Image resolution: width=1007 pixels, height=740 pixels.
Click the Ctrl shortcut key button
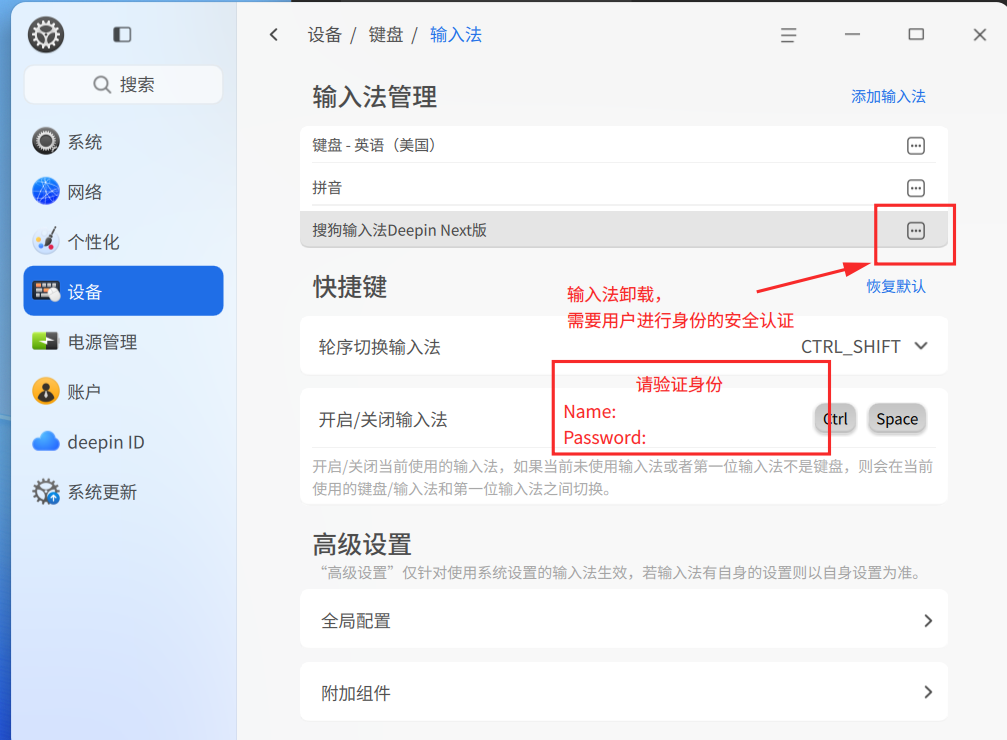836,419
